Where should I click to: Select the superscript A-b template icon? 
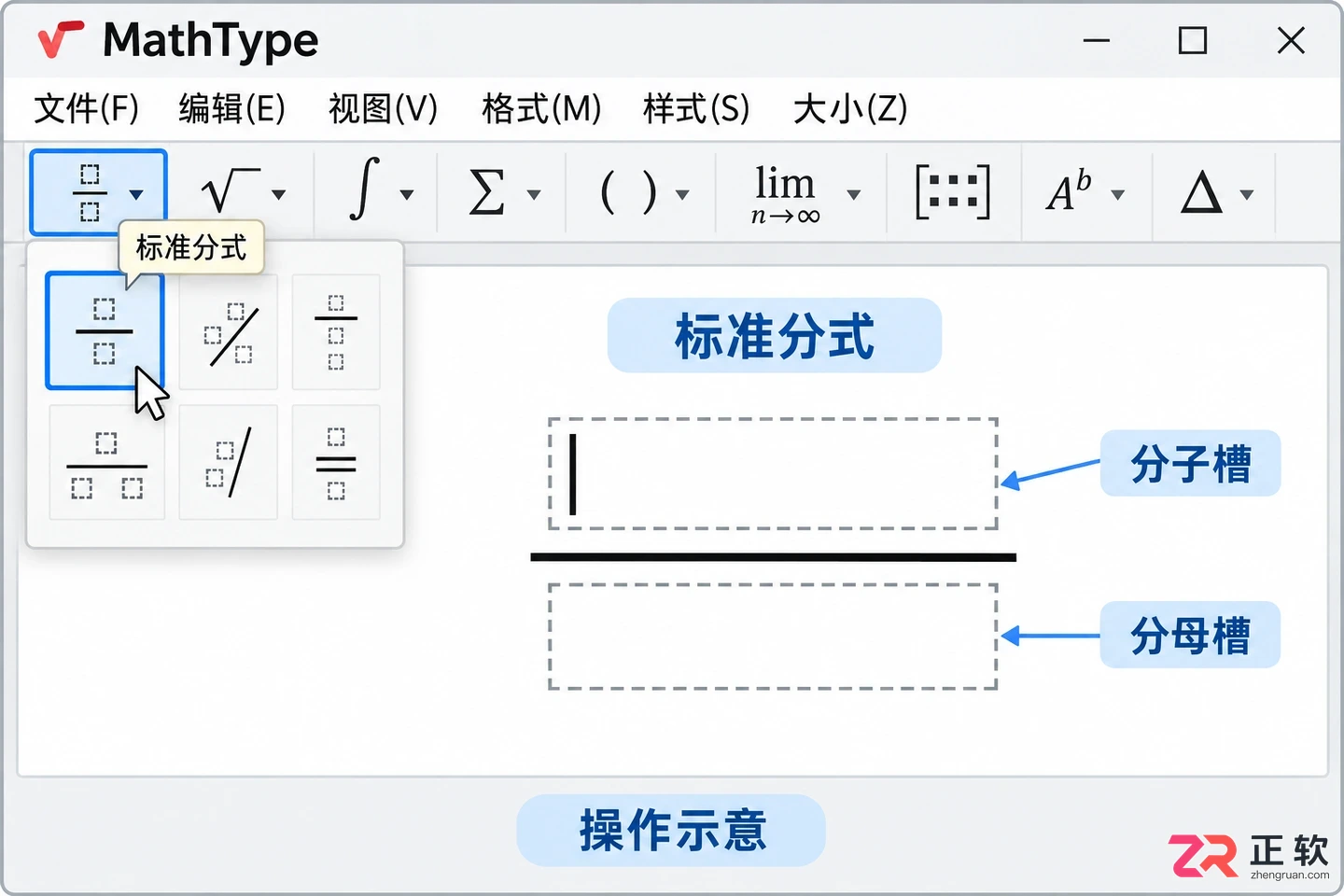[x=1069, y=191]
